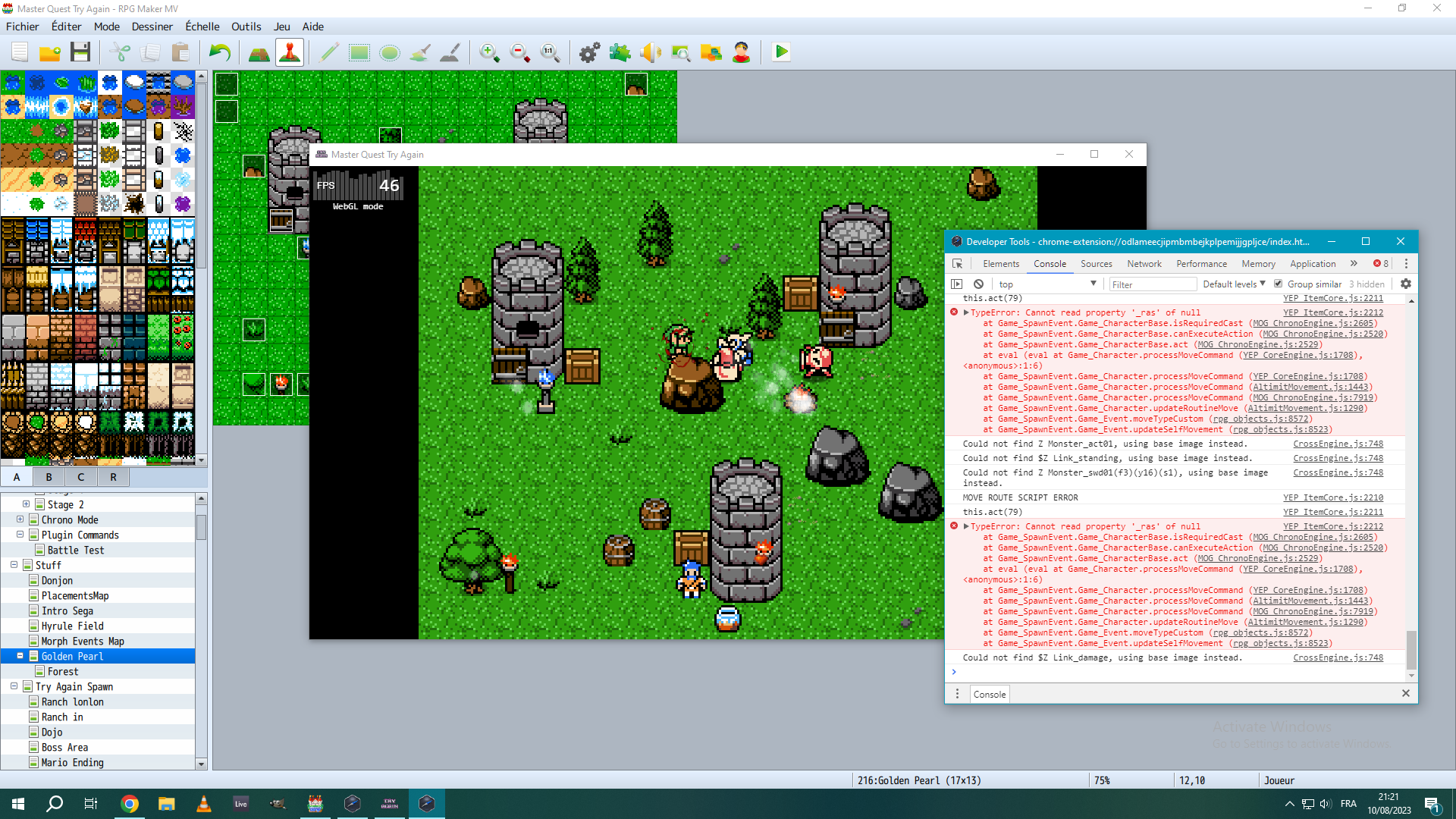Switch to Map editing mode icon
This screenshot has height=819, width=1456.
(259, 52)
